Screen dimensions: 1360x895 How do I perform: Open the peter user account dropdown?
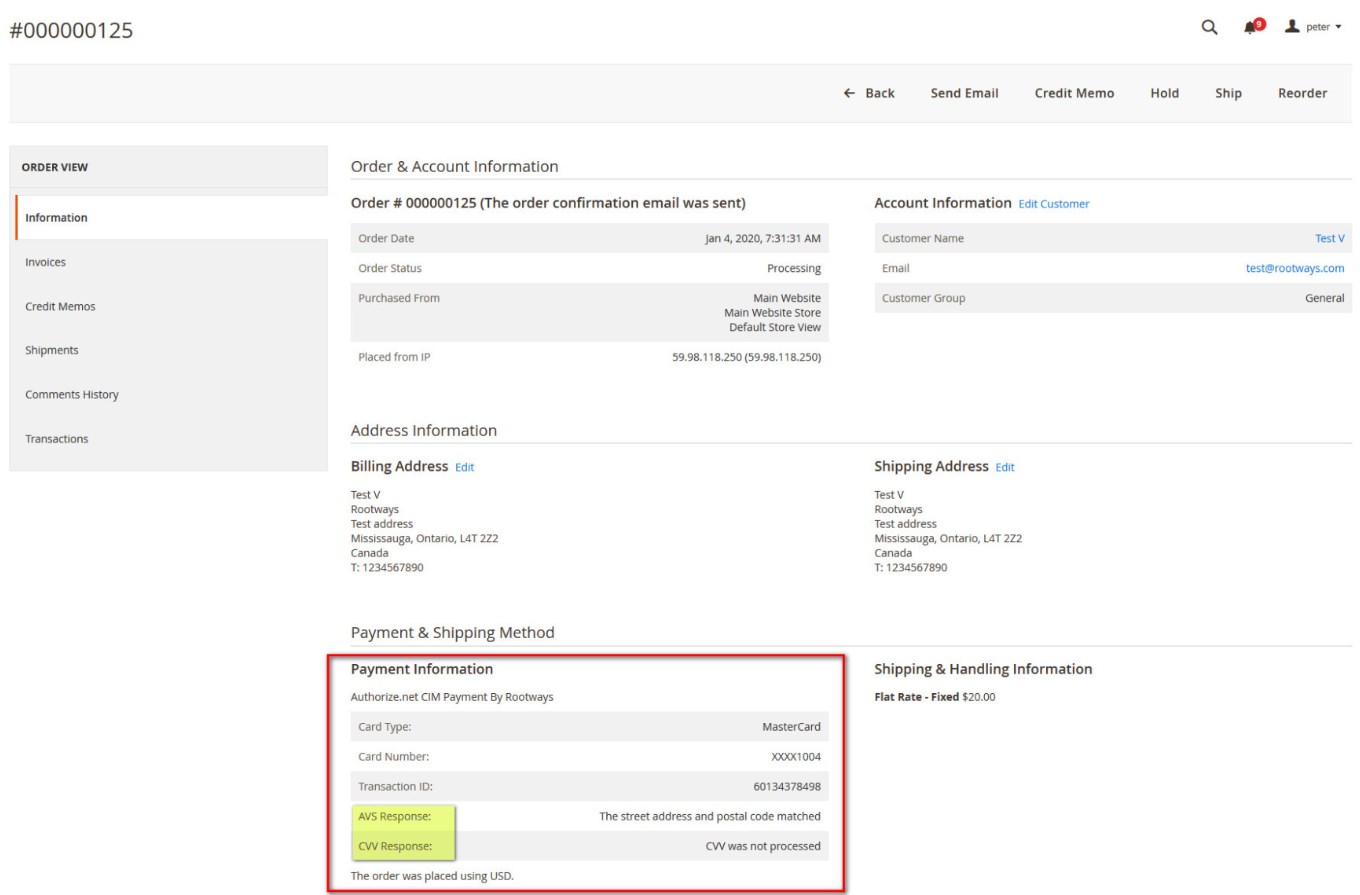1311,27
